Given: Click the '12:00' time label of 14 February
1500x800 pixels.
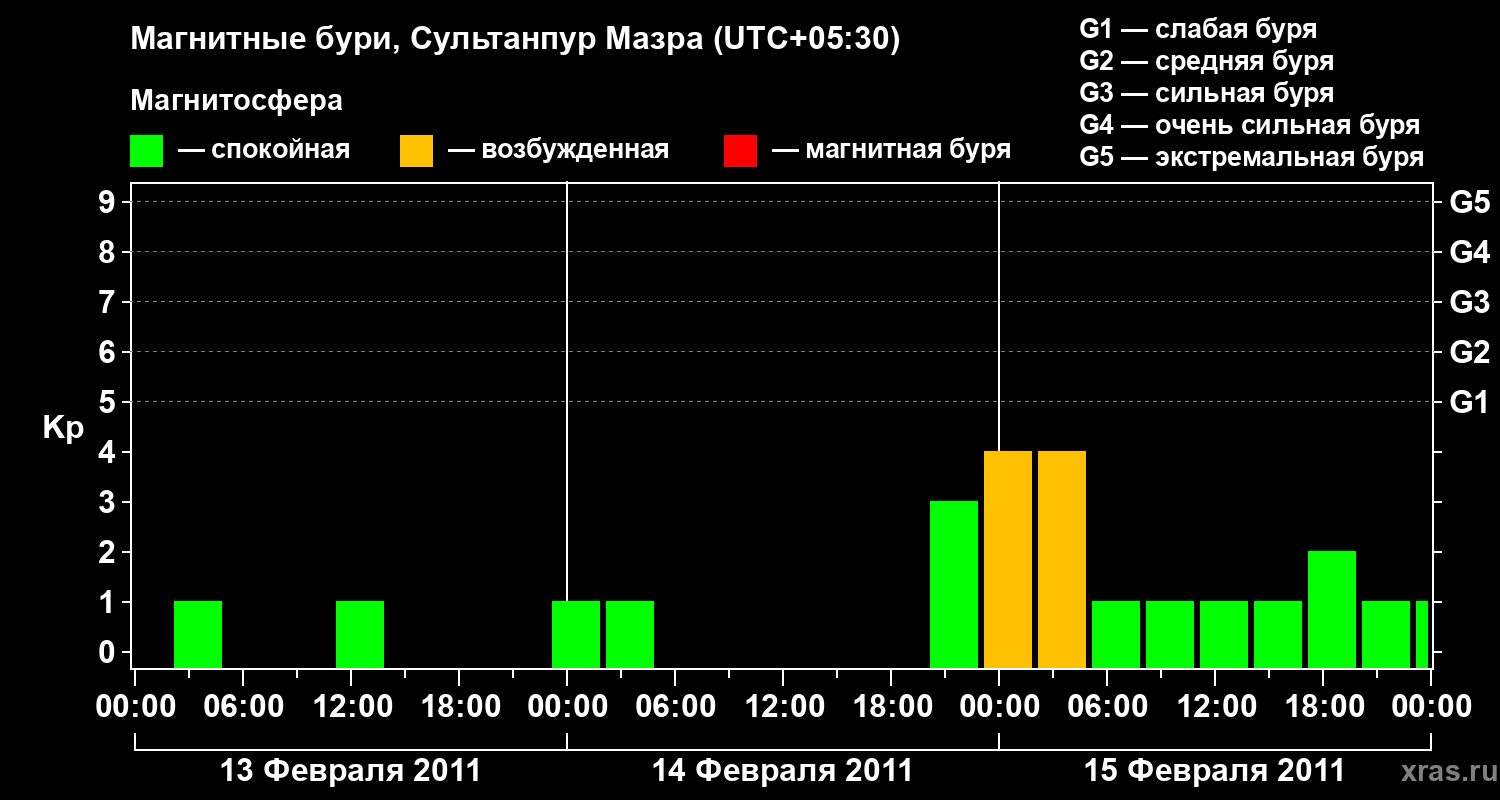Looking at the screenshot, I should (x=783, y=707).
